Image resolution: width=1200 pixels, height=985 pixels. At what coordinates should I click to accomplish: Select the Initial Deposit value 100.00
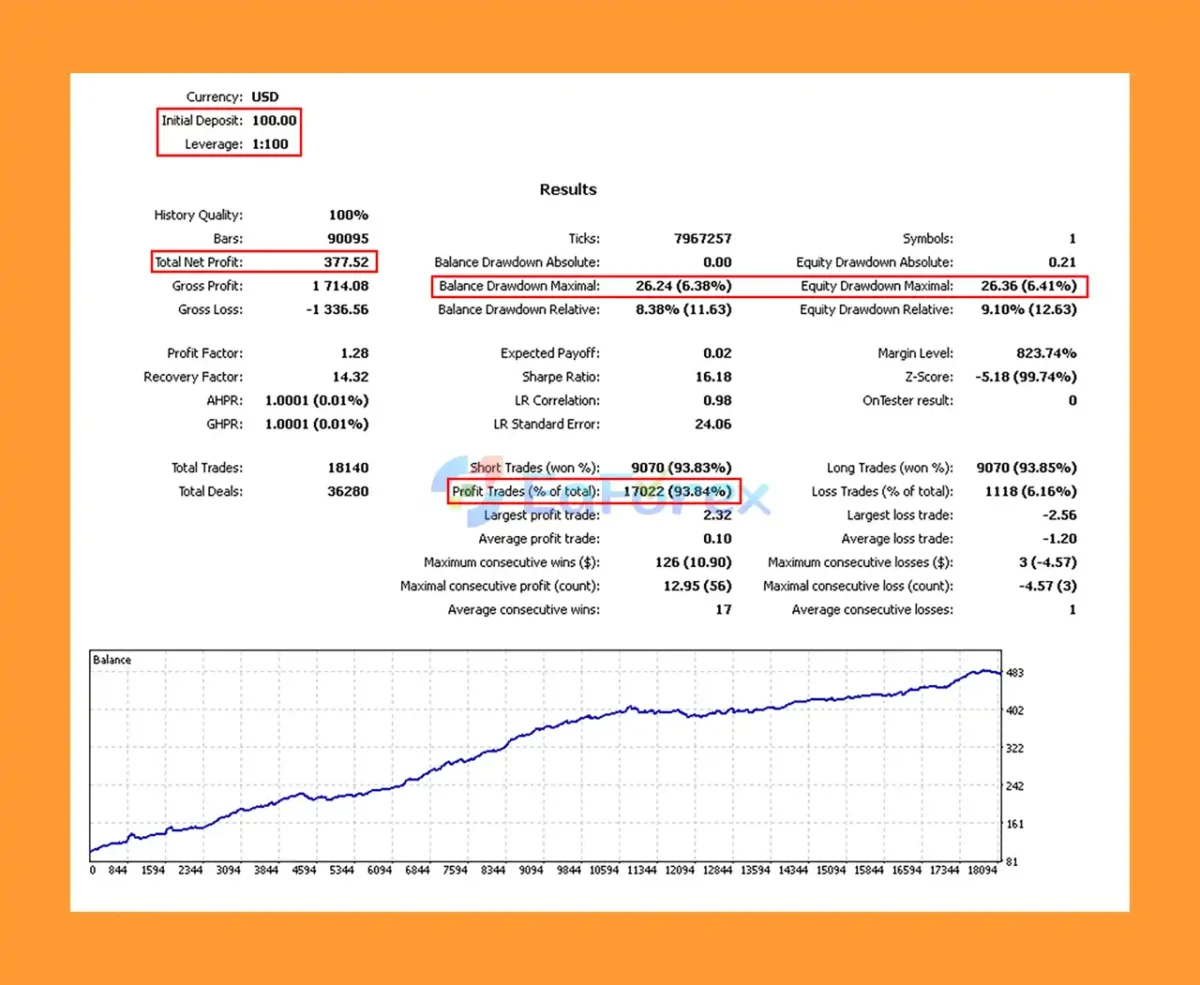click(x=274, y=121)
